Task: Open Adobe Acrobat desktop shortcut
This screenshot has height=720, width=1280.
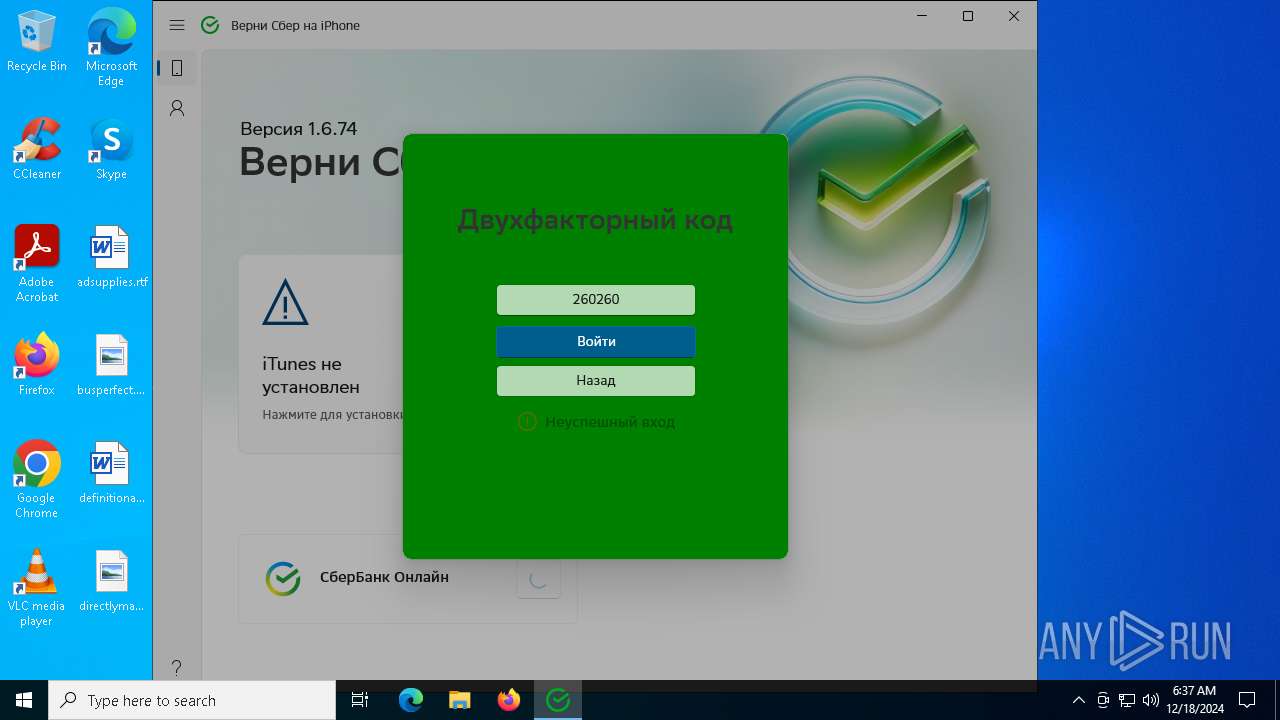Action: (x=37, y=264)
